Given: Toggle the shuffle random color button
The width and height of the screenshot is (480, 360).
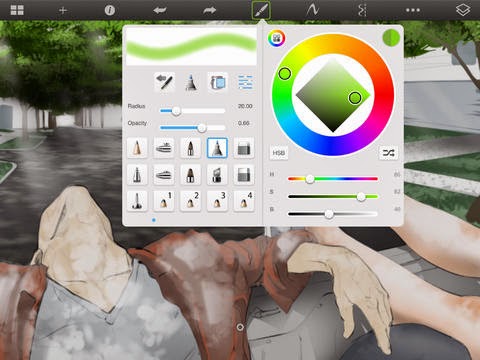Looking at the screenshot, I should [388, 153].
